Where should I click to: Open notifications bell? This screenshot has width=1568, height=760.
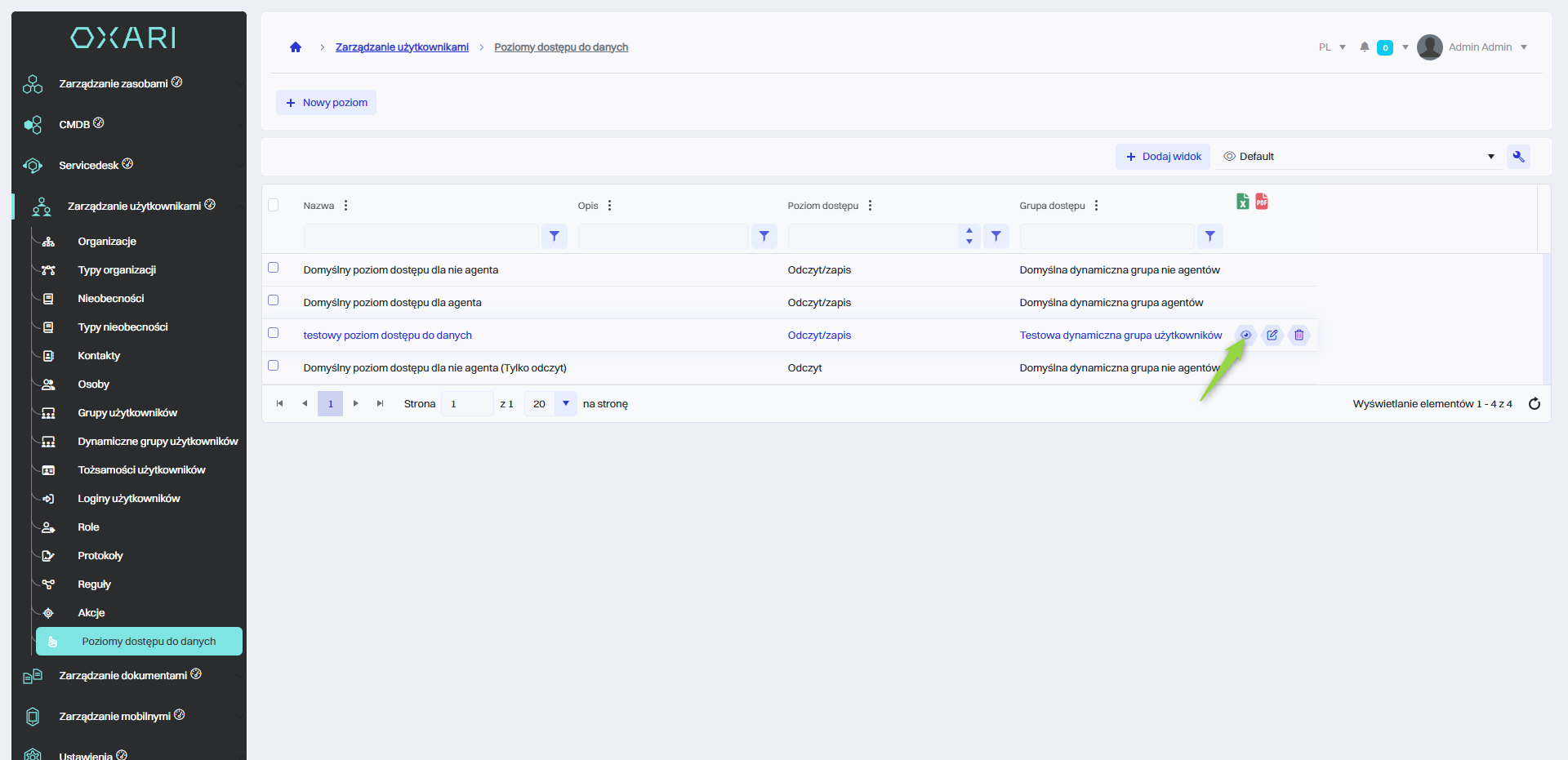(1364, 47)
